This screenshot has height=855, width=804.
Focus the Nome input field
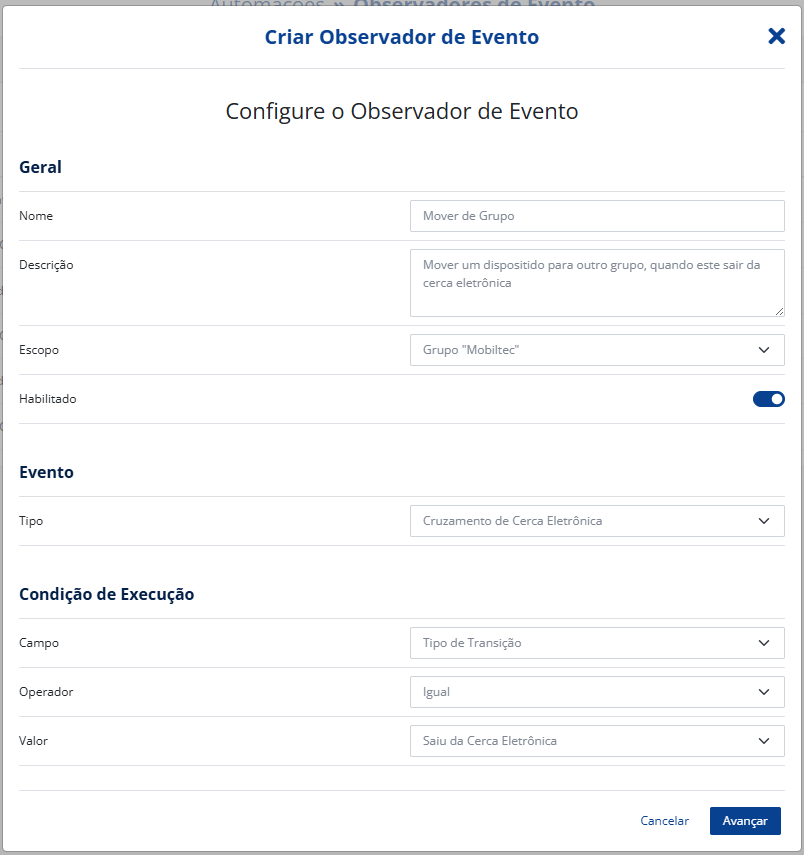click(x=596, y=216)
